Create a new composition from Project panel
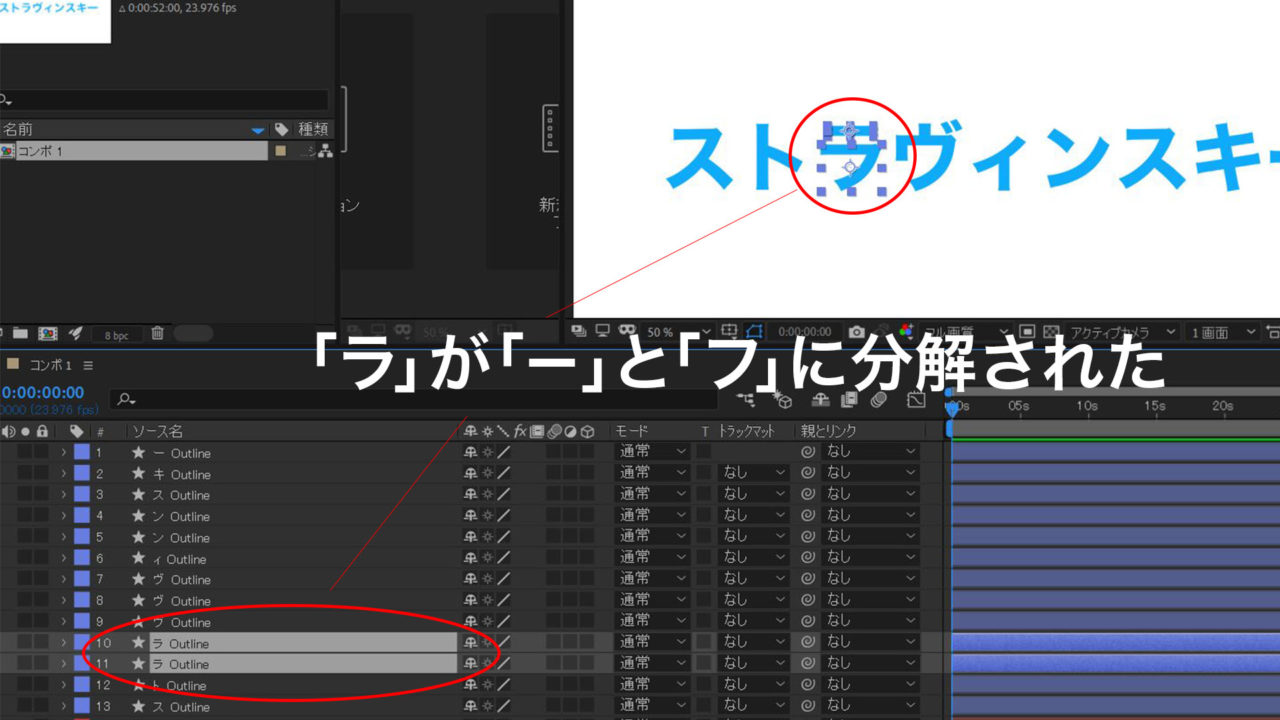The image size is (1280, 720). pyautogui.click(x=47, y=333)
